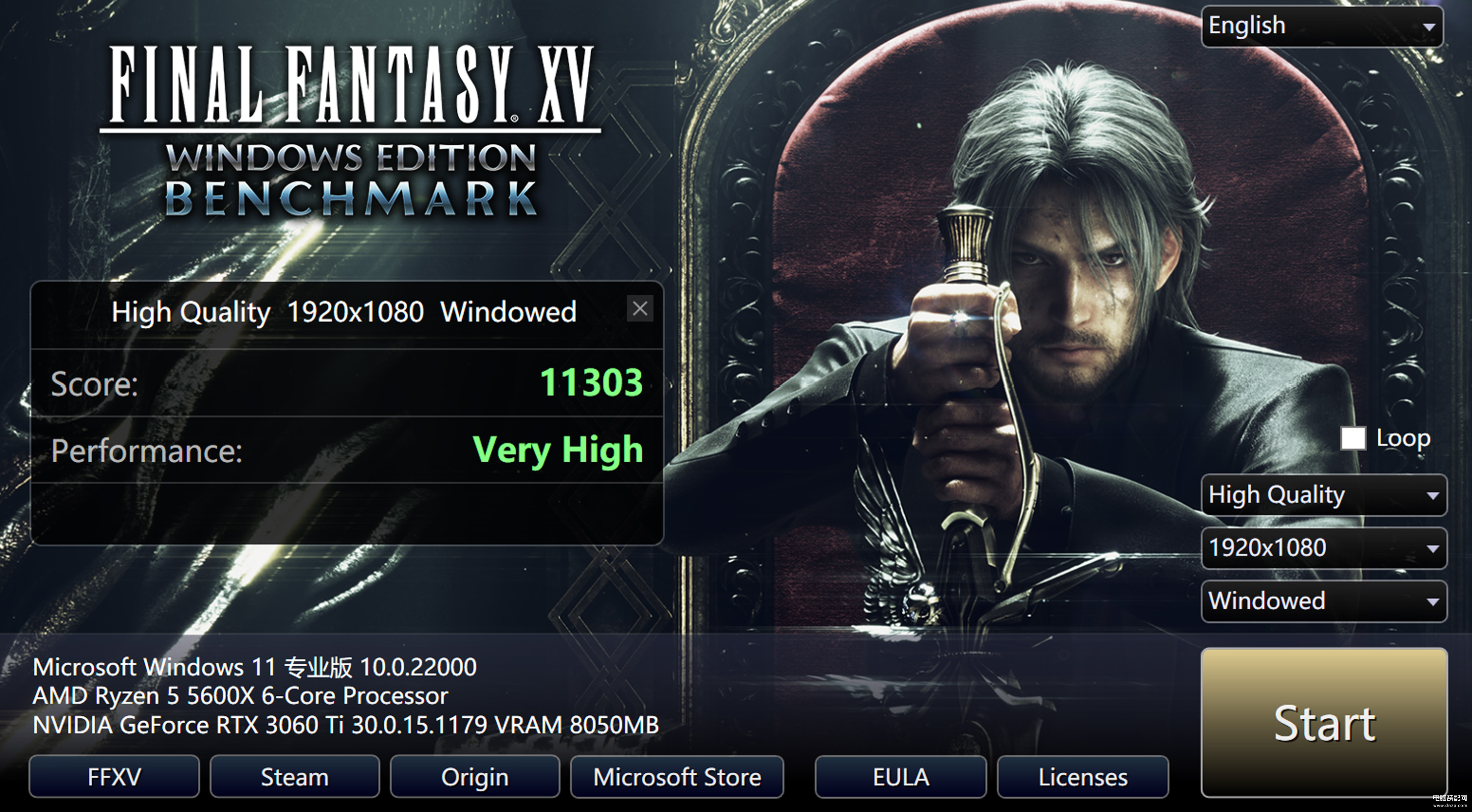
Task: Enable the Loop checkbox
Action: 1353,438
